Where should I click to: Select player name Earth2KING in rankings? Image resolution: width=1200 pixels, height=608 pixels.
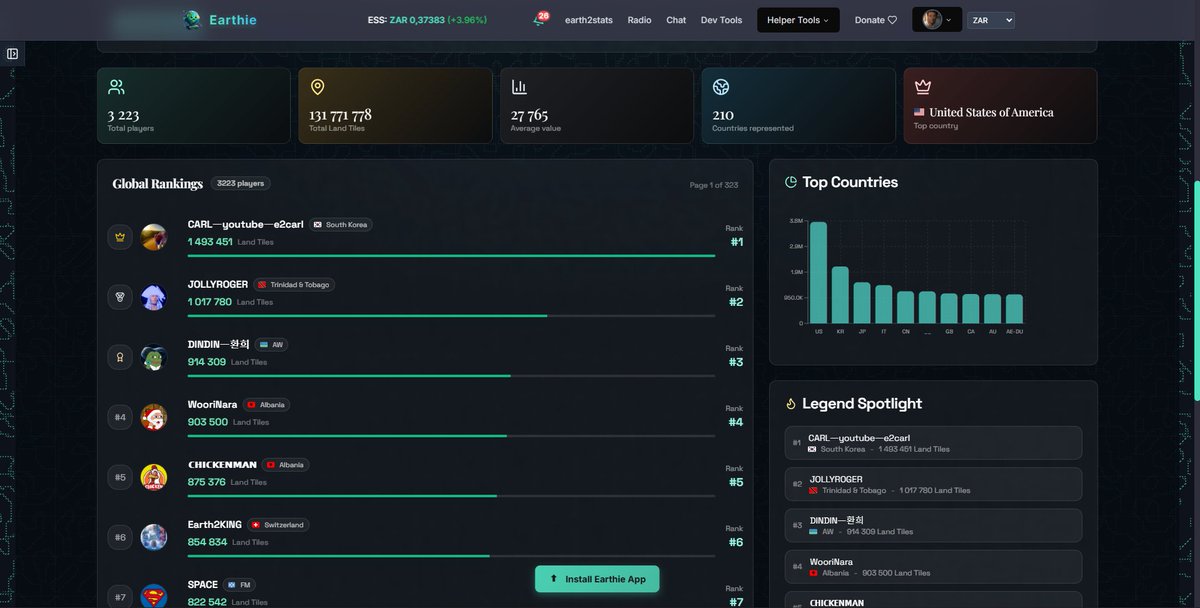(215, 525)
